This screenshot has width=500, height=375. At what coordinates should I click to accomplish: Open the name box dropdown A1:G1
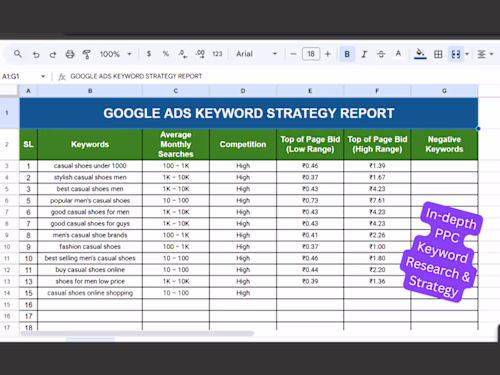(43, 76)
